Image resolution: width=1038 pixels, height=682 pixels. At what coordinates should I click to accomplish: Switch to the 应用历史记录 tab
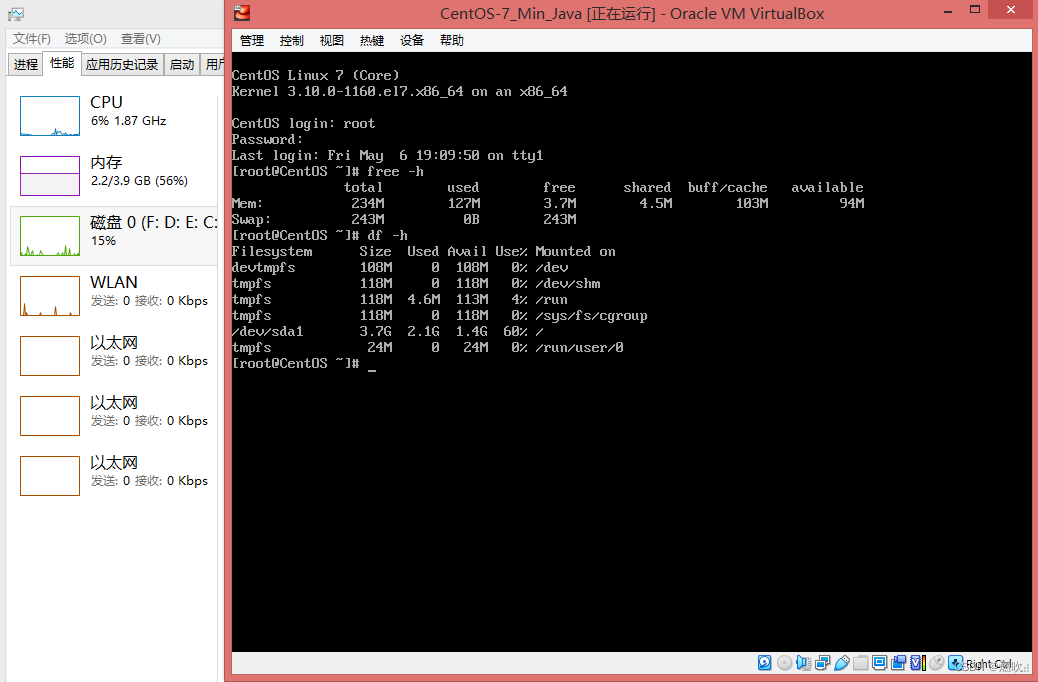(x=122, y=64)
